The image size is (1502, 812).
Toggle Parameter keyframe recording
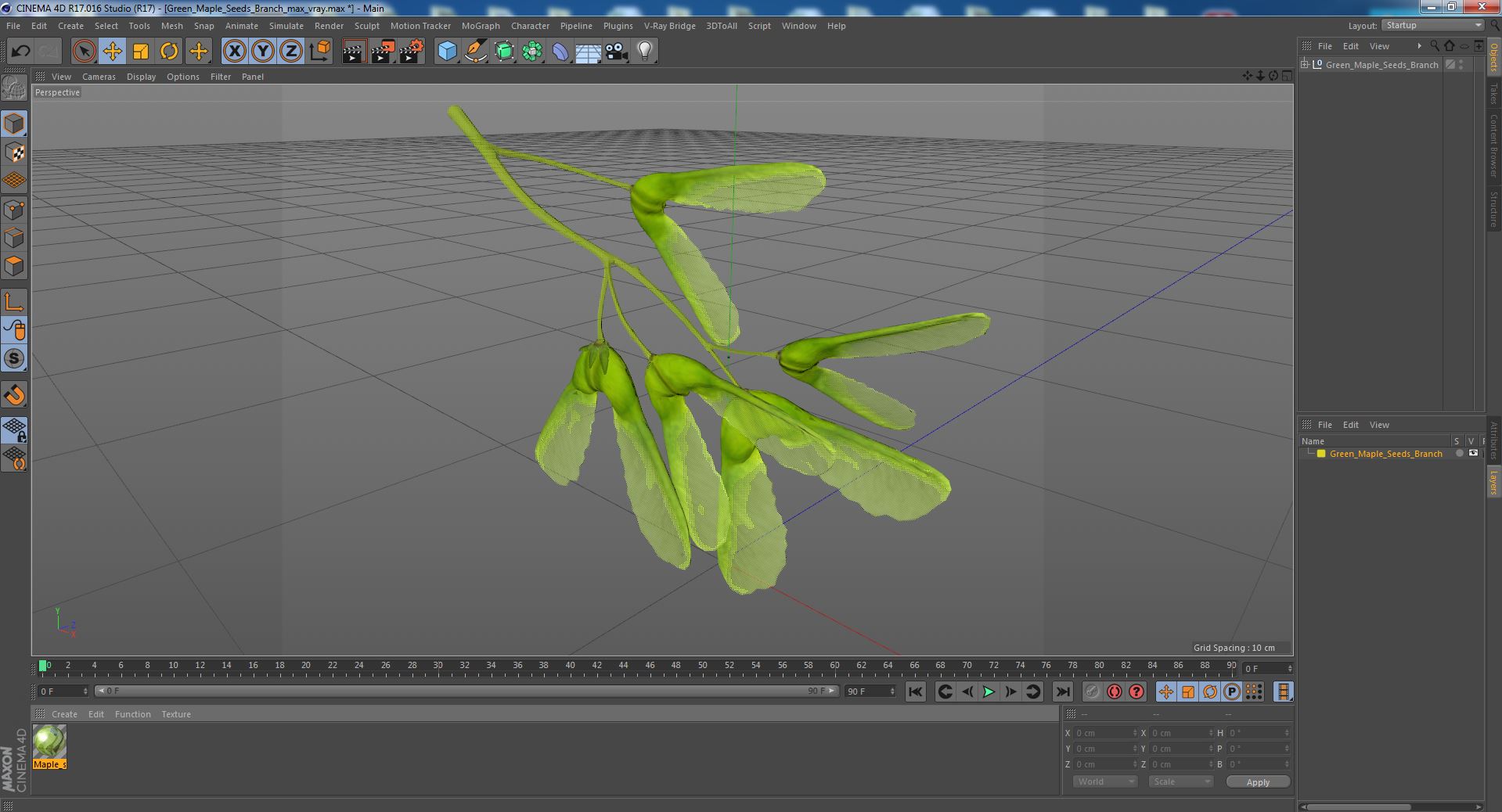(x=1231, y=692)
